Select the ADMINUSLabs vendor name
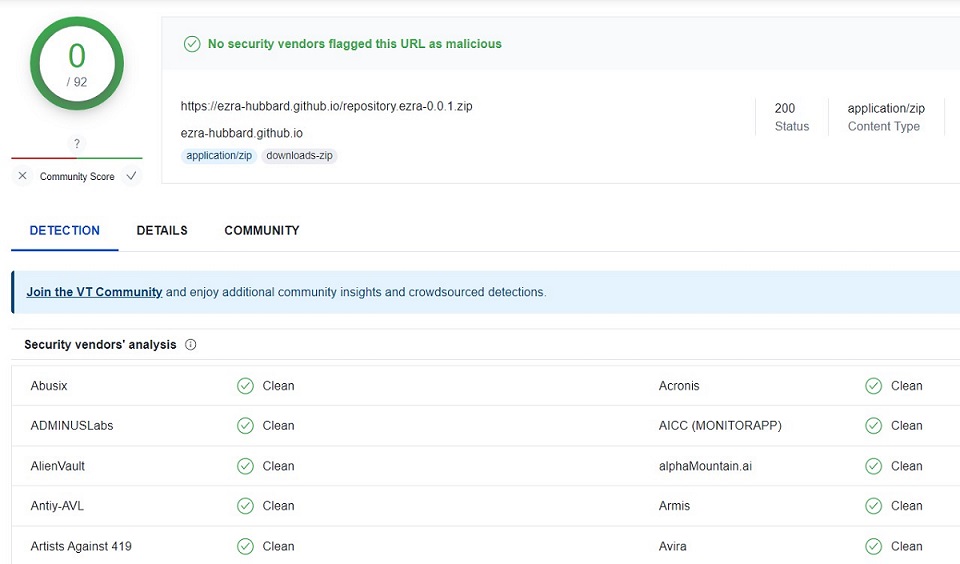This screenshot has width=960, height=564. tap(72, 426)
